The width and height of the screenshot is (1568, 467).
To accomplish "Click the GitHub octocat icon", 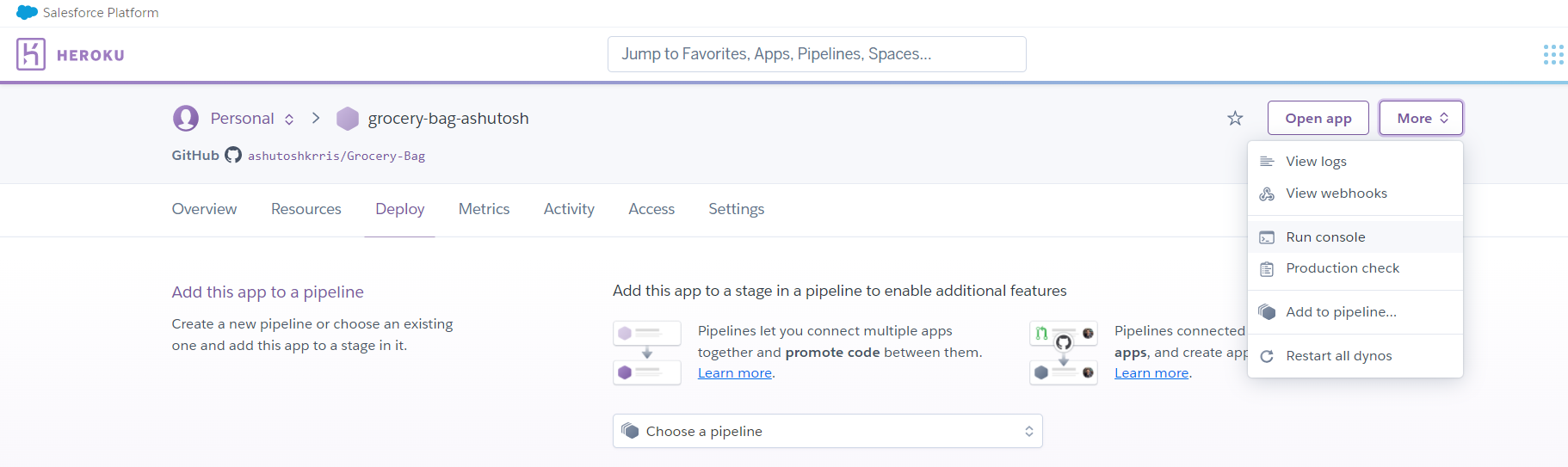I will point(233,155).
